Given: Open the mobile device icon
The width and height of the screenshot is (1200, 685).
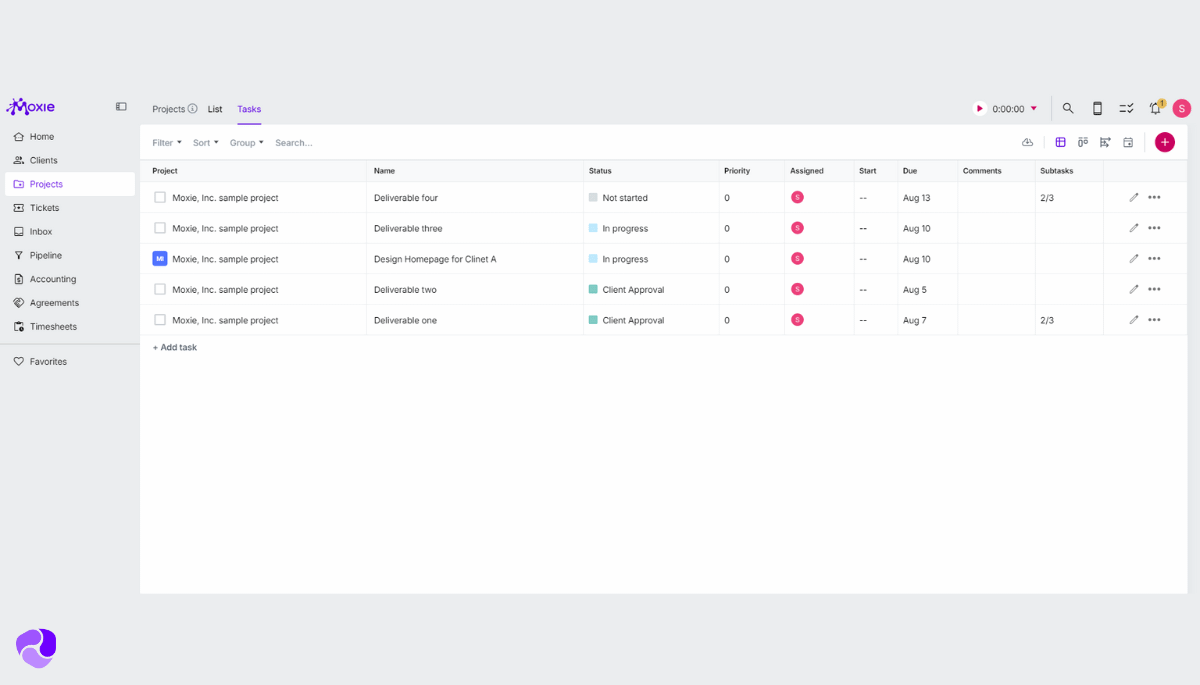Looking at the screenshot, I should click(x=1097, y=108).
